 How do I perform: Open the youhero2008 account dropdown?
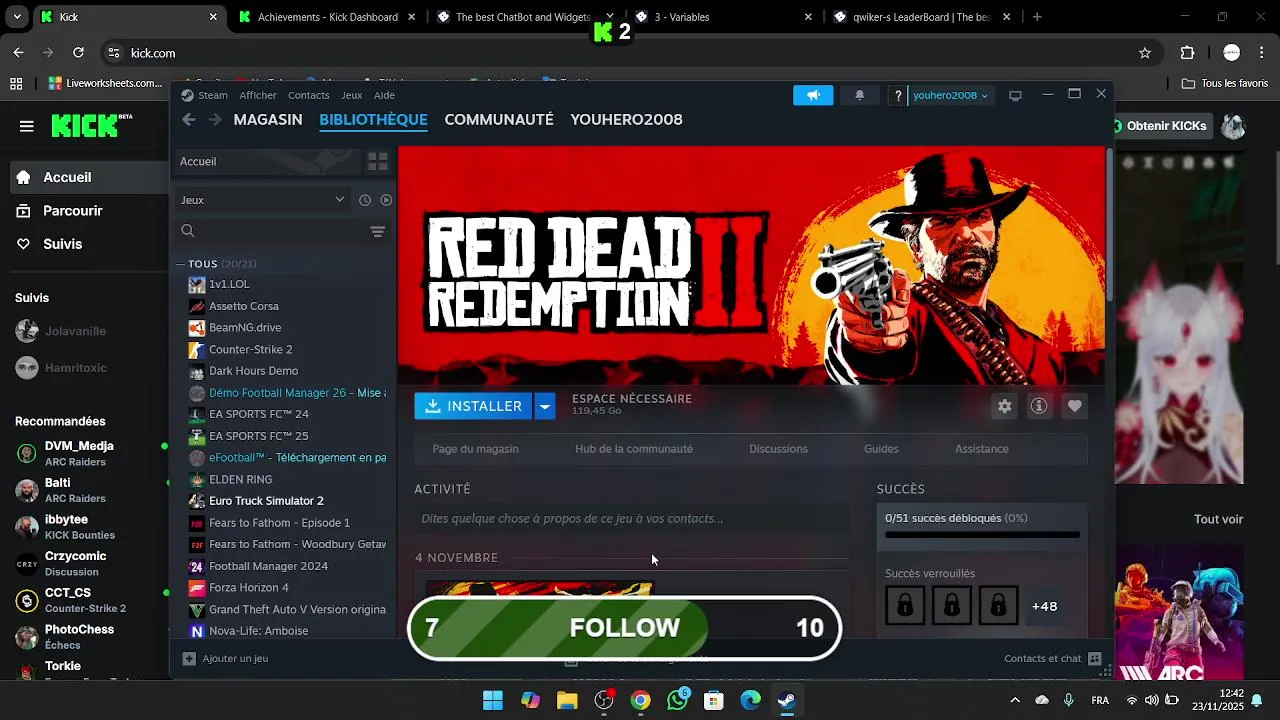pyautogui.click(x=950, y=95)
